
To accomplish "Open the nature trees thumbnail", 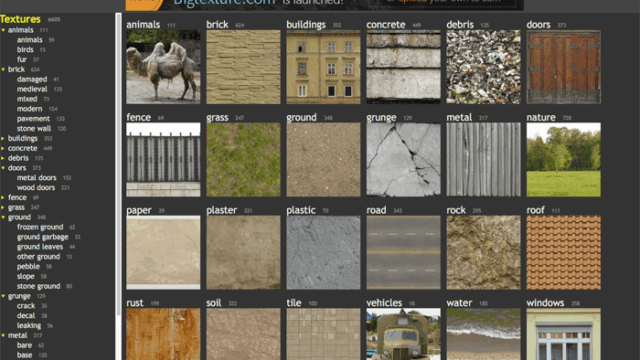I will pos(563,160).
